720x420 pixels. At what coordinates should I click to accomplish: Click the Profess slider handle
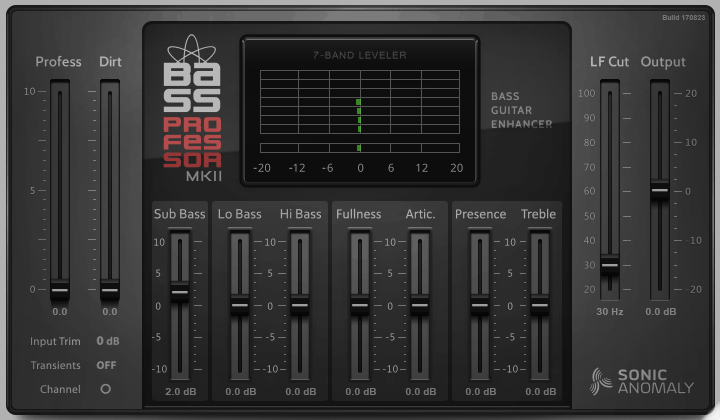click(60, 289)
